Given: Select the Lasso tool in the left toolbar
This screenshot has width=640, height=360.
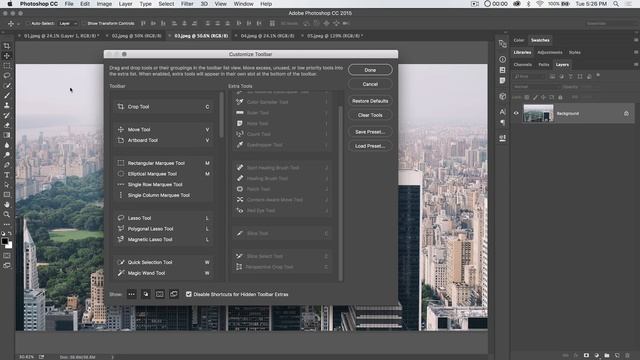Looking at the screenshot, I should coord(7,76).
